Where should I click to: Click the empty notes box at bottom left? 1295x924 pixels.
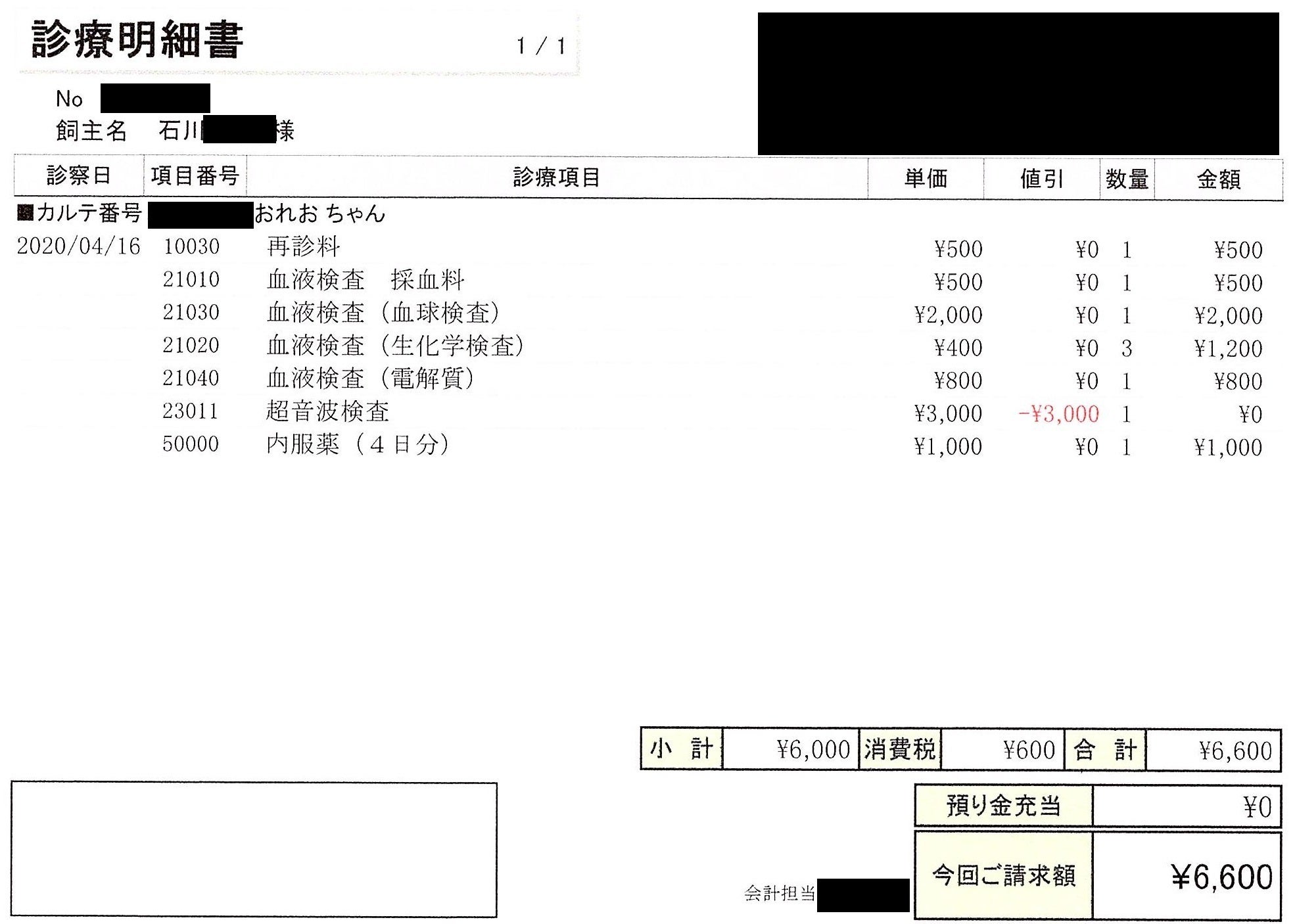(x=254, y=849)
